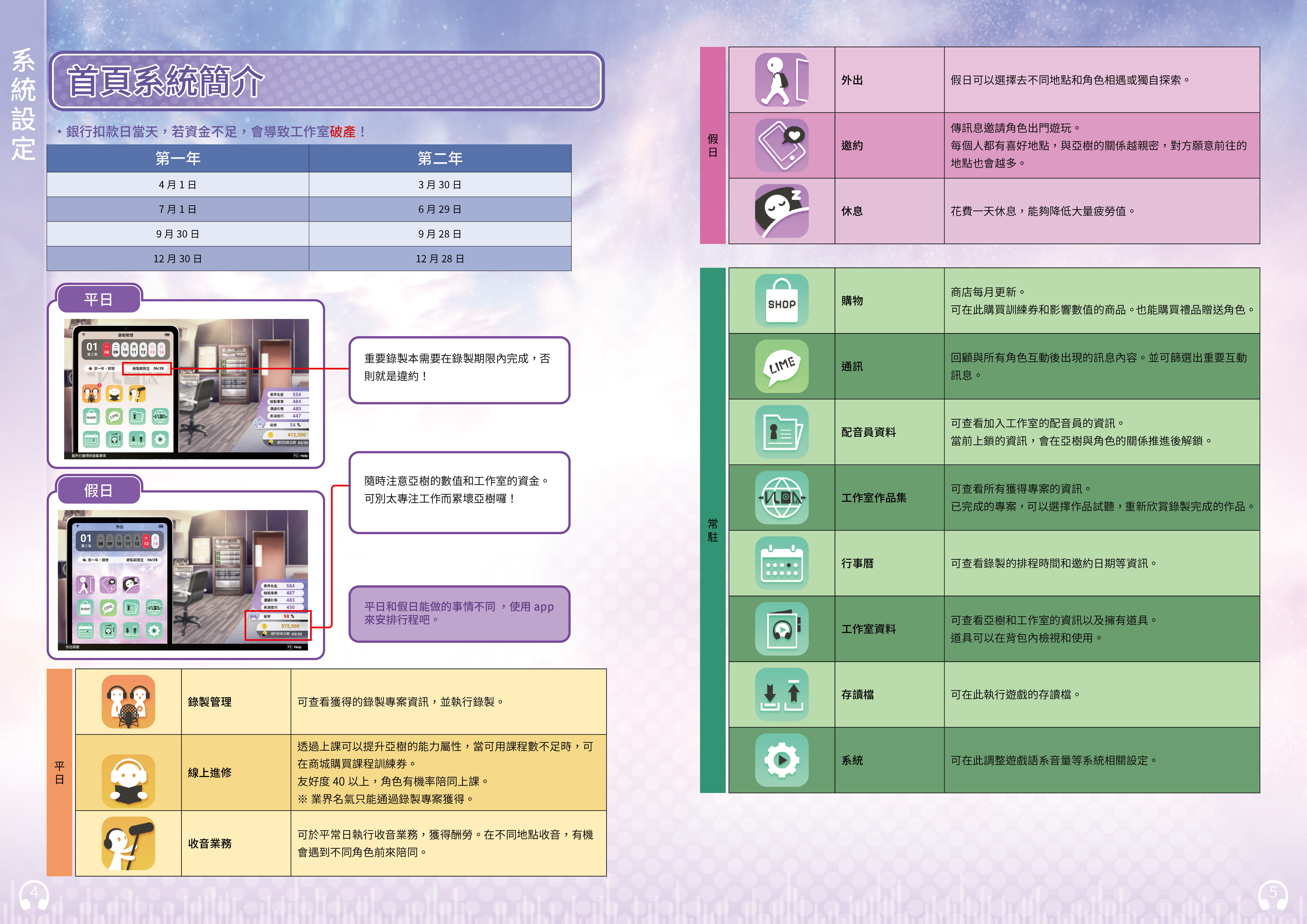The width and height of the screenshot is (1307, 924).
Task: Open the 行事曆 calendar app icon
Action: pyautogui.click(x=783, y=563)
